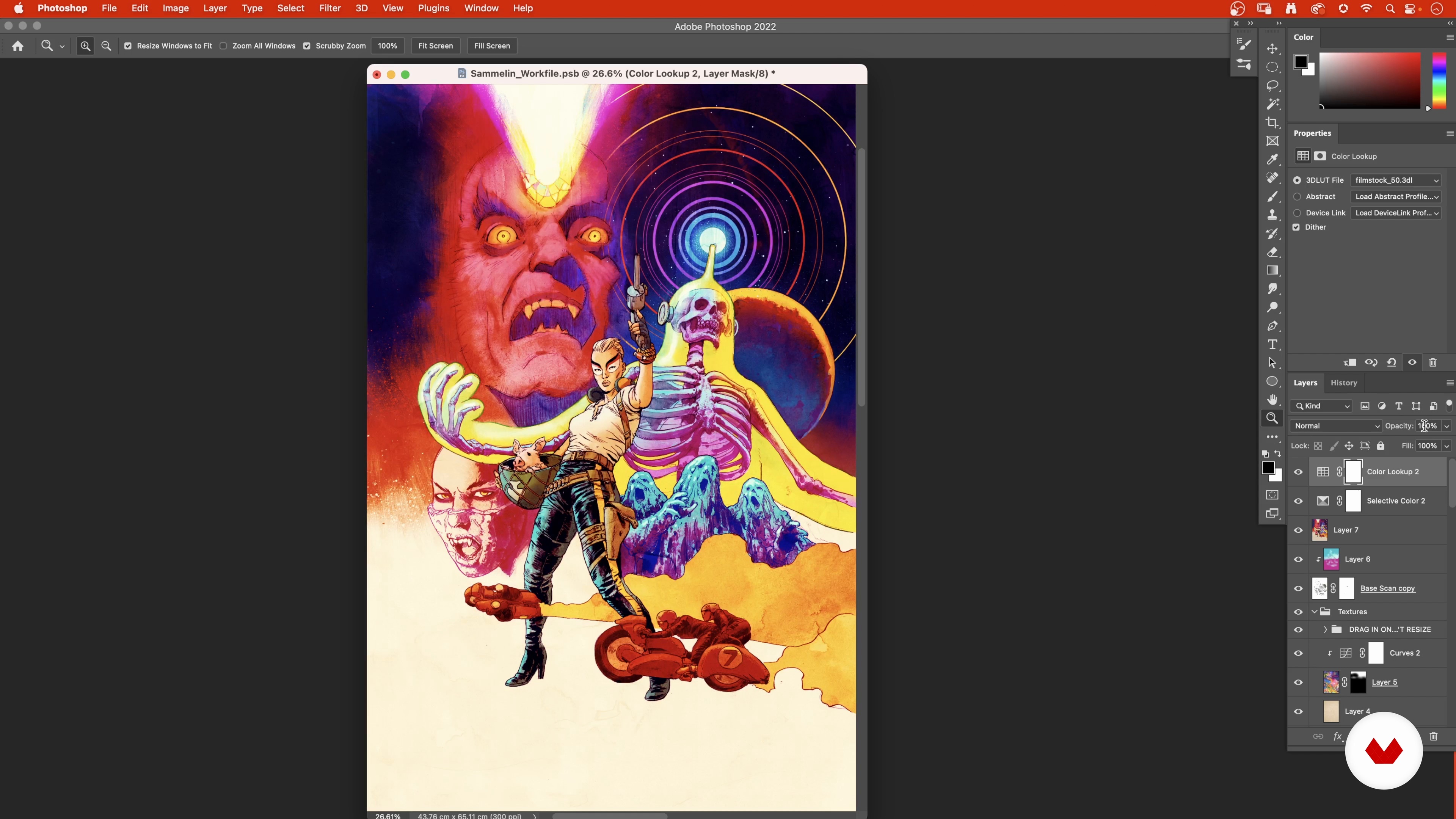
Task: Open the Window menu
Action: coord(481,8)
